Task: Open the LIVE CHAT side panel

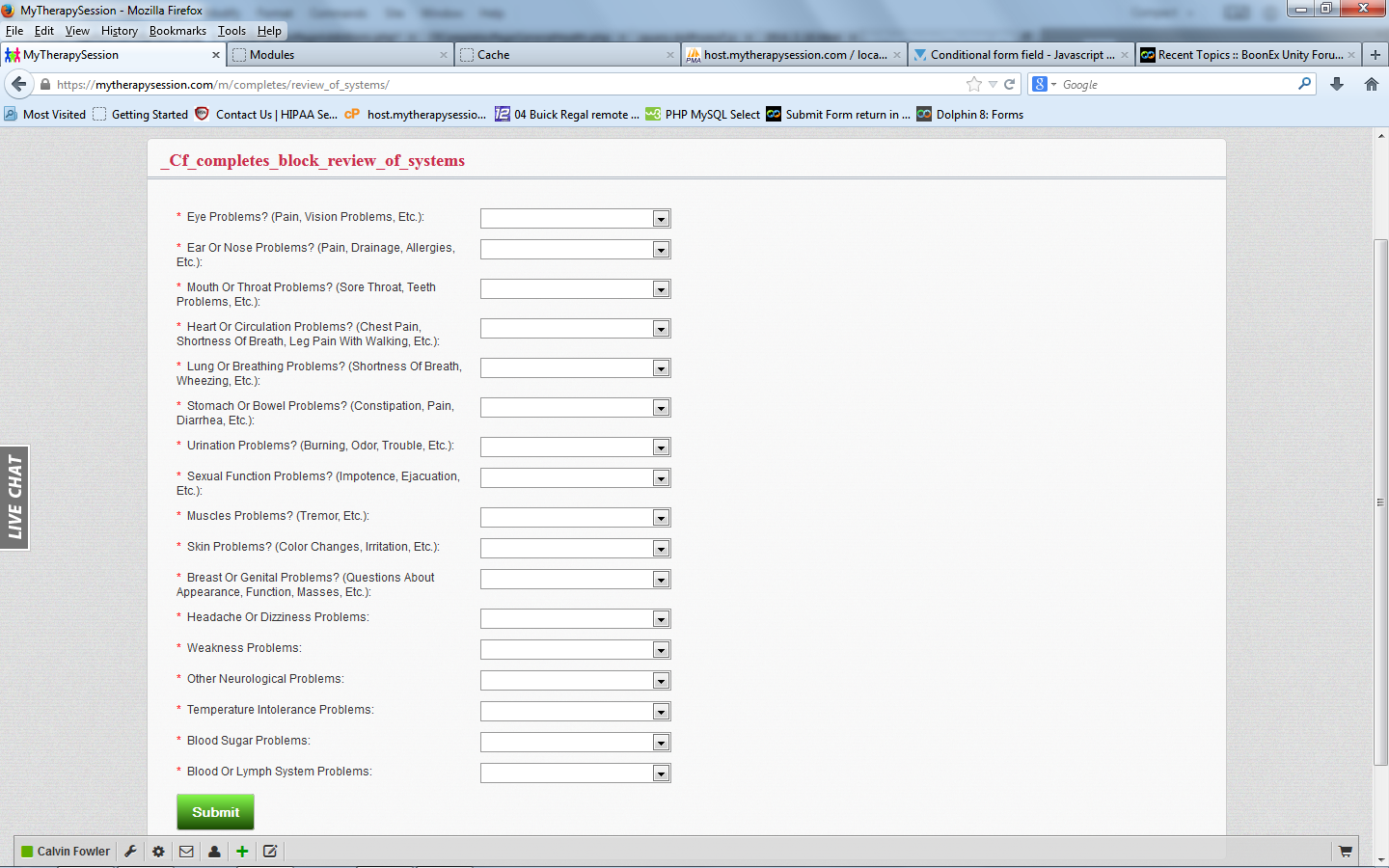Action: (x=14, y=498)
